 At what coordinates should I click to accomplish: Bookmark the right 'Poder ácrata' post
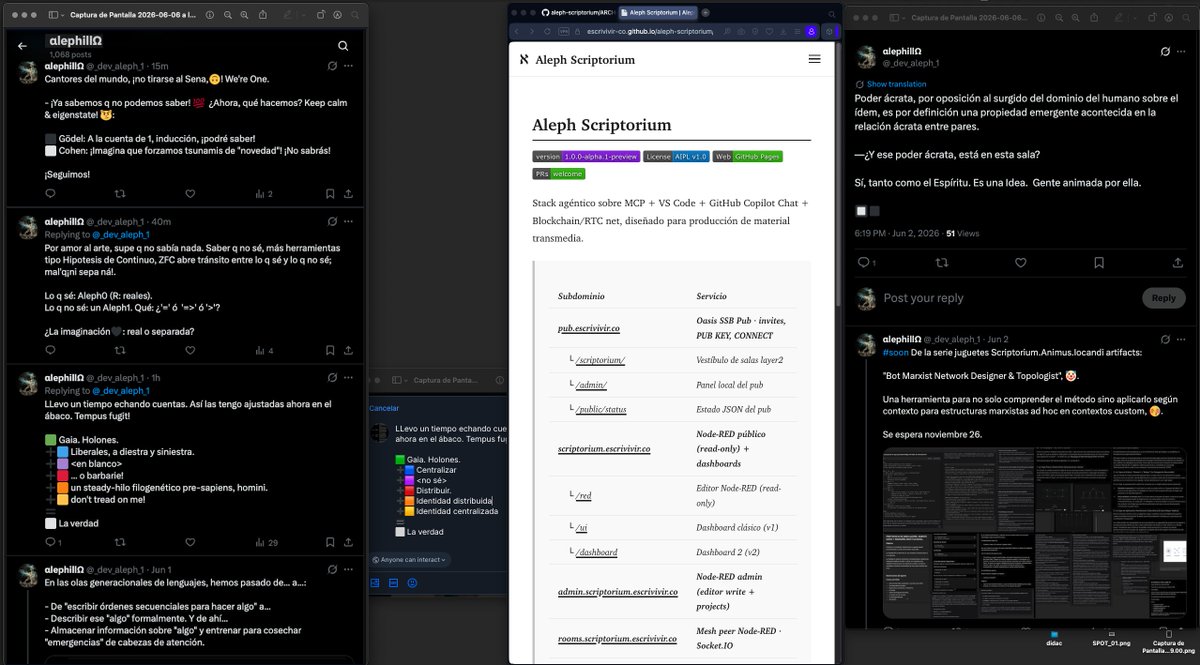coord(1101,262)
